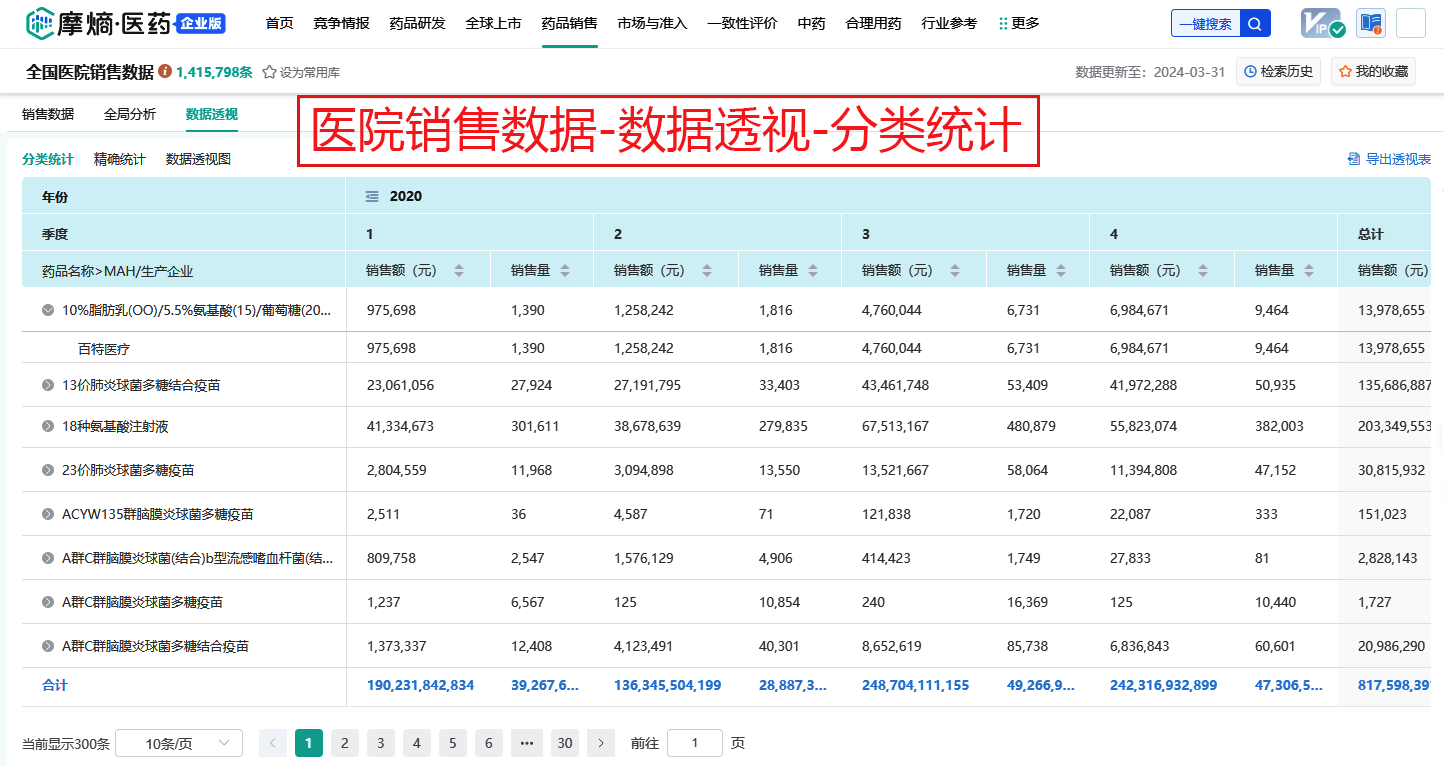Go to 首页 in top navigation

tap(280, 23)
